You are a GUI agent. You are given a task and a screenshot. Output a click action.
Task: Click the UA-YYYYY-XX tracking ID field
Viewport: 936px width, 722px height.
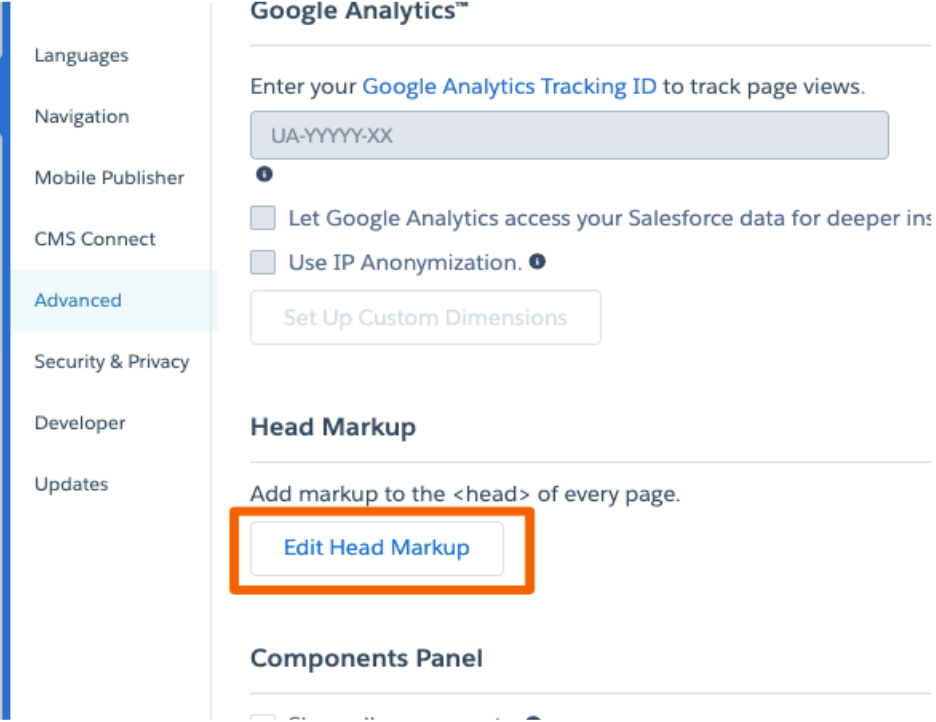point(569,135)
